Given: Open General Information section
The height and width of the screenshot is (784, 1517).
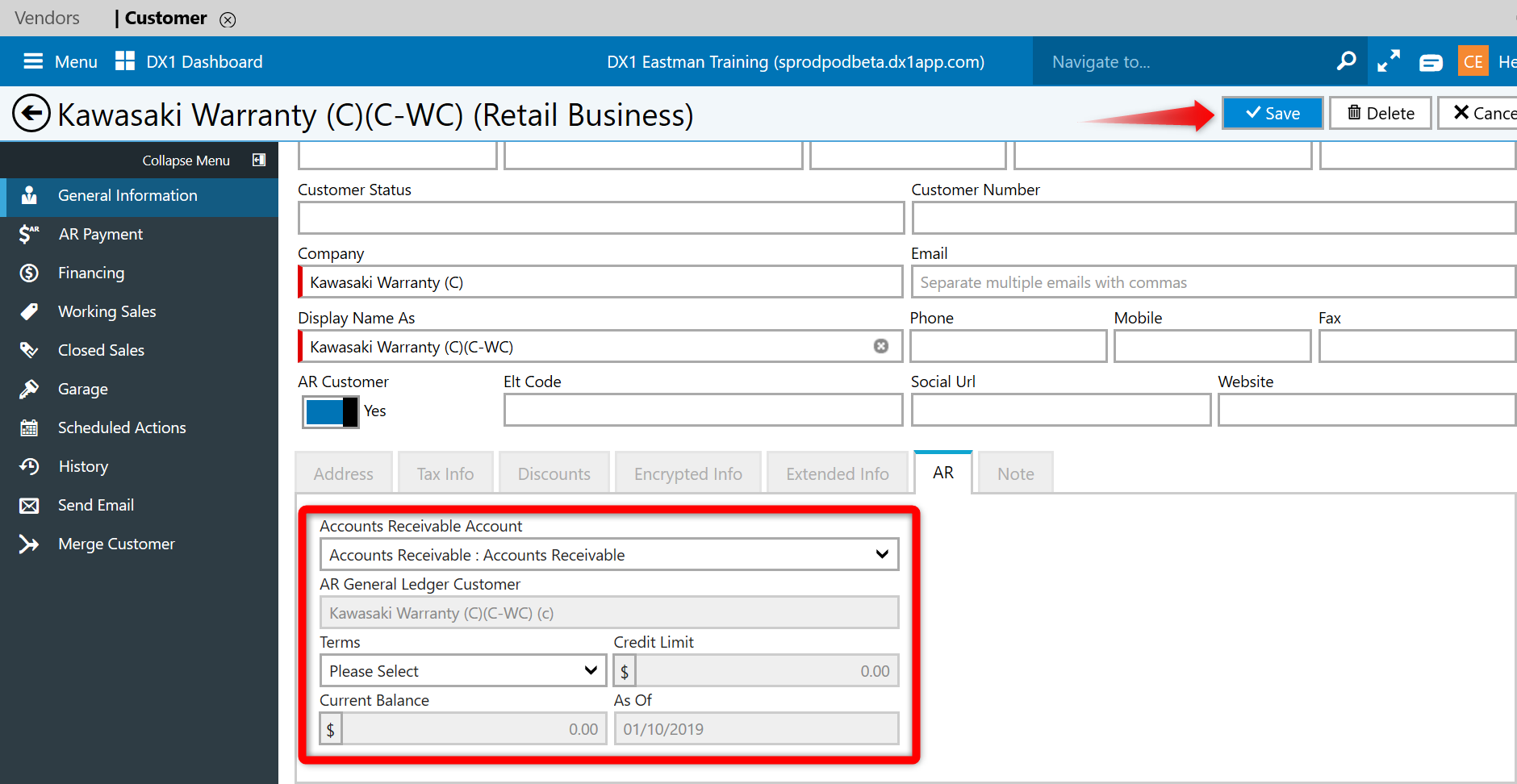Looking at the screenshot, I should coord(139,196).
